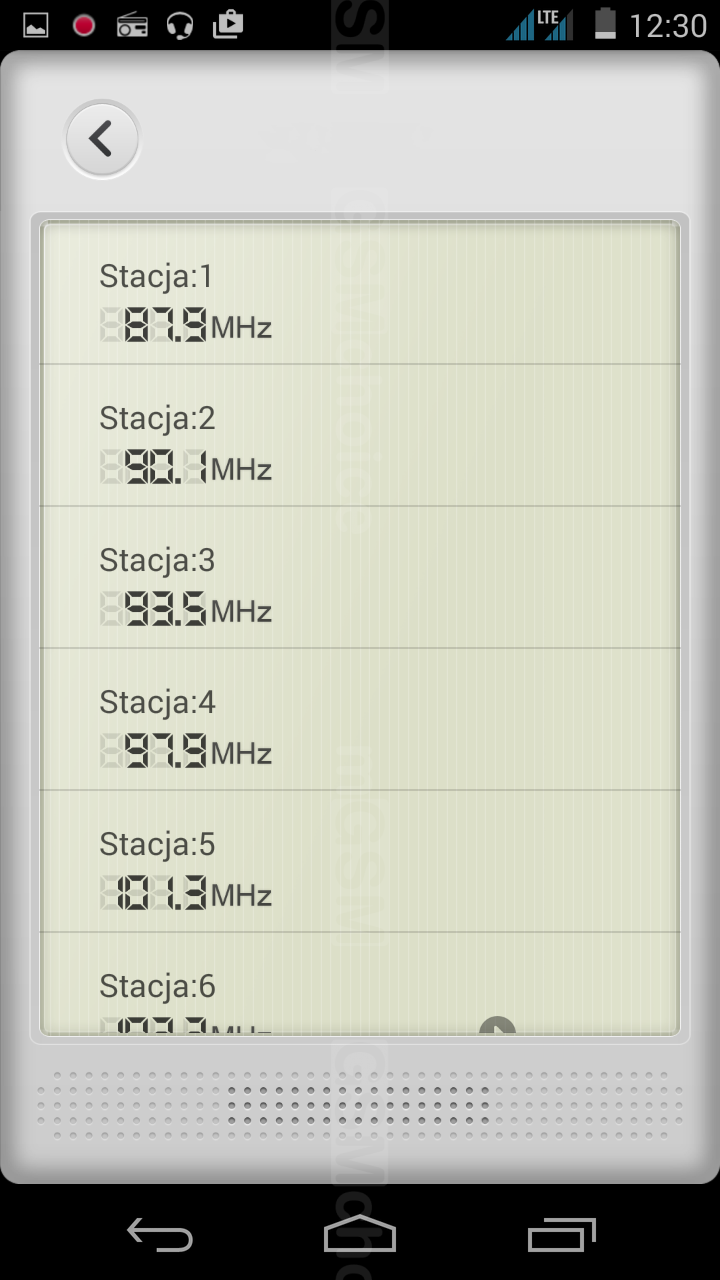720x1280 pixels.
Task: Open recent apps from the navigation bar
Action: 561,1236
